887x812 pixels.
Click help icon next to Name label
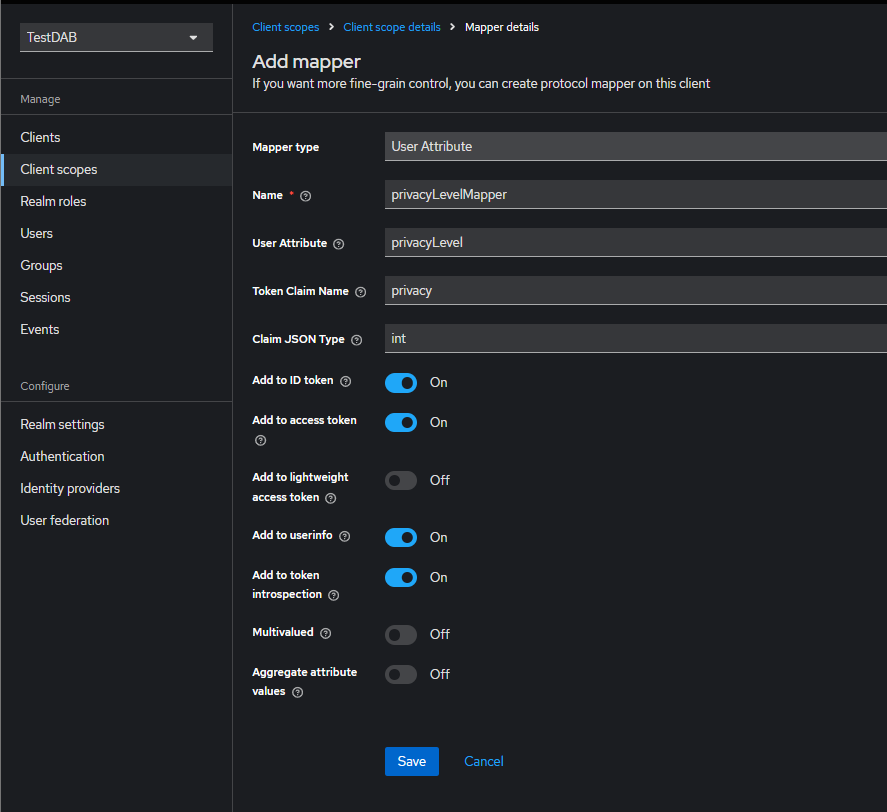pos(306,196)
